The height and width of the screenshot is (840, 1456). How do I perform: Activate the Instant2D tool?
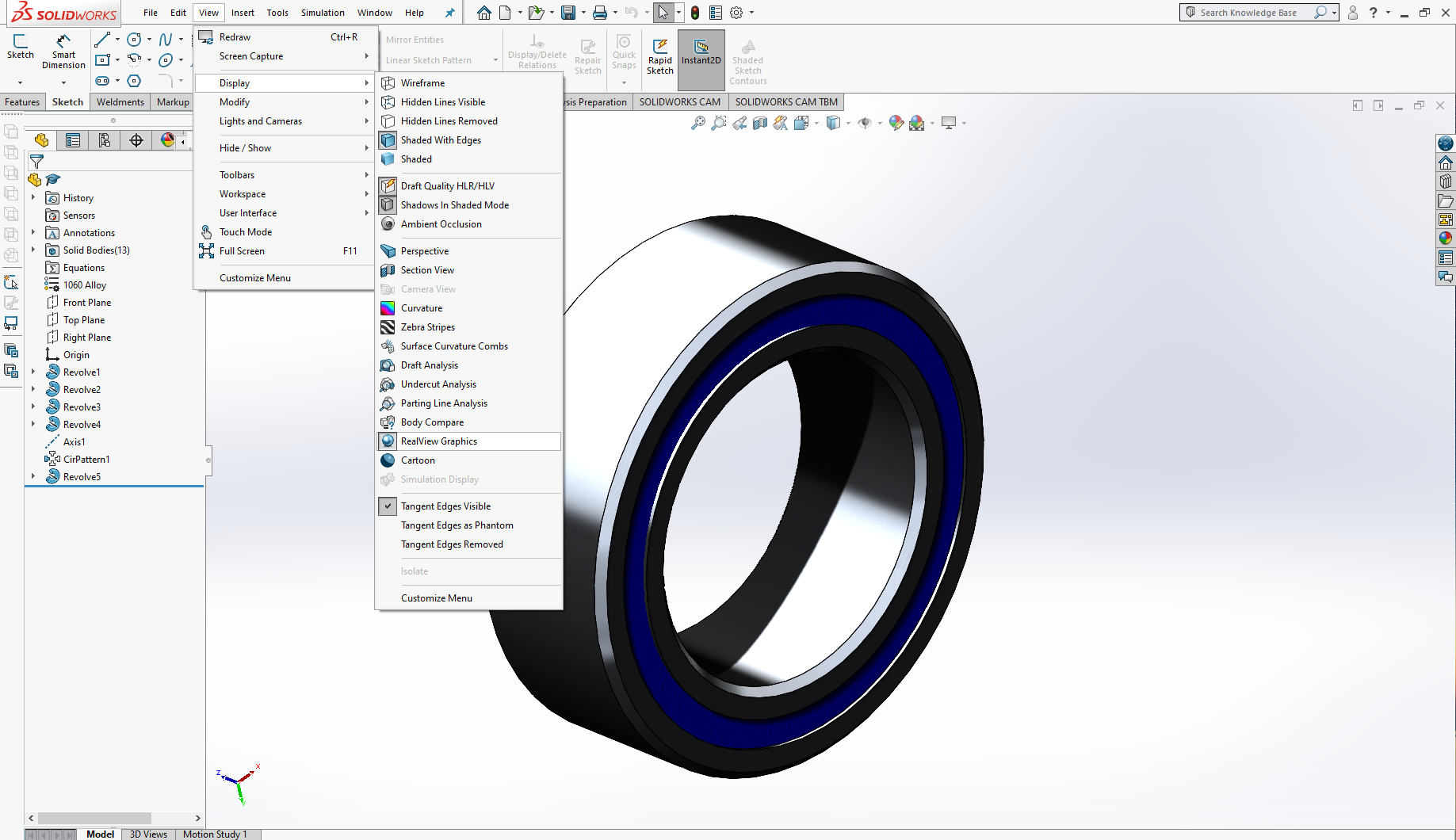point(701,55)
